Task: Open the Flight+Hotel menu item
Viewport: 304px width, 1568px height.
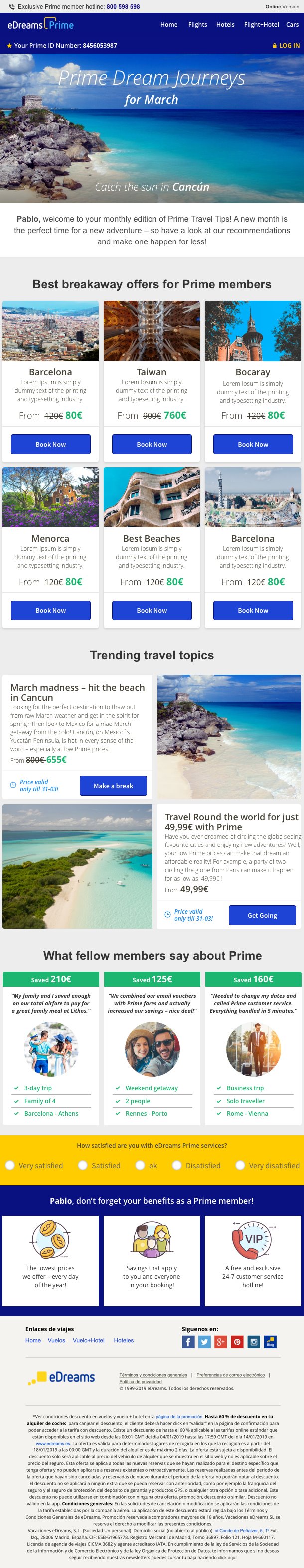Action: pyautogui.click(x=261, y=25)
